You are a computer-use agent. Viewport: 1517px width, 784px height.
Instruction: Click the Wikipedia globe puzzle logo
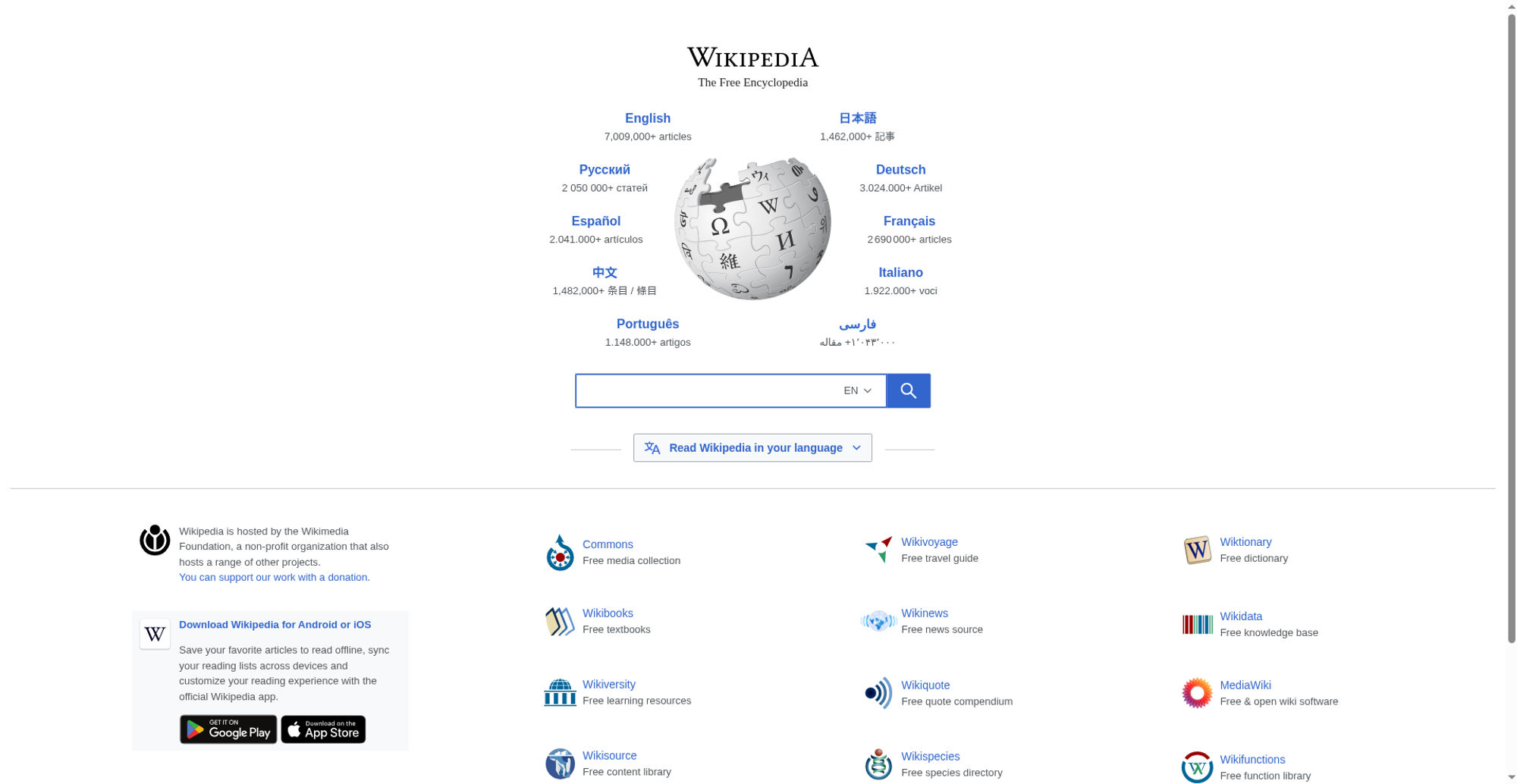(752, 228)
